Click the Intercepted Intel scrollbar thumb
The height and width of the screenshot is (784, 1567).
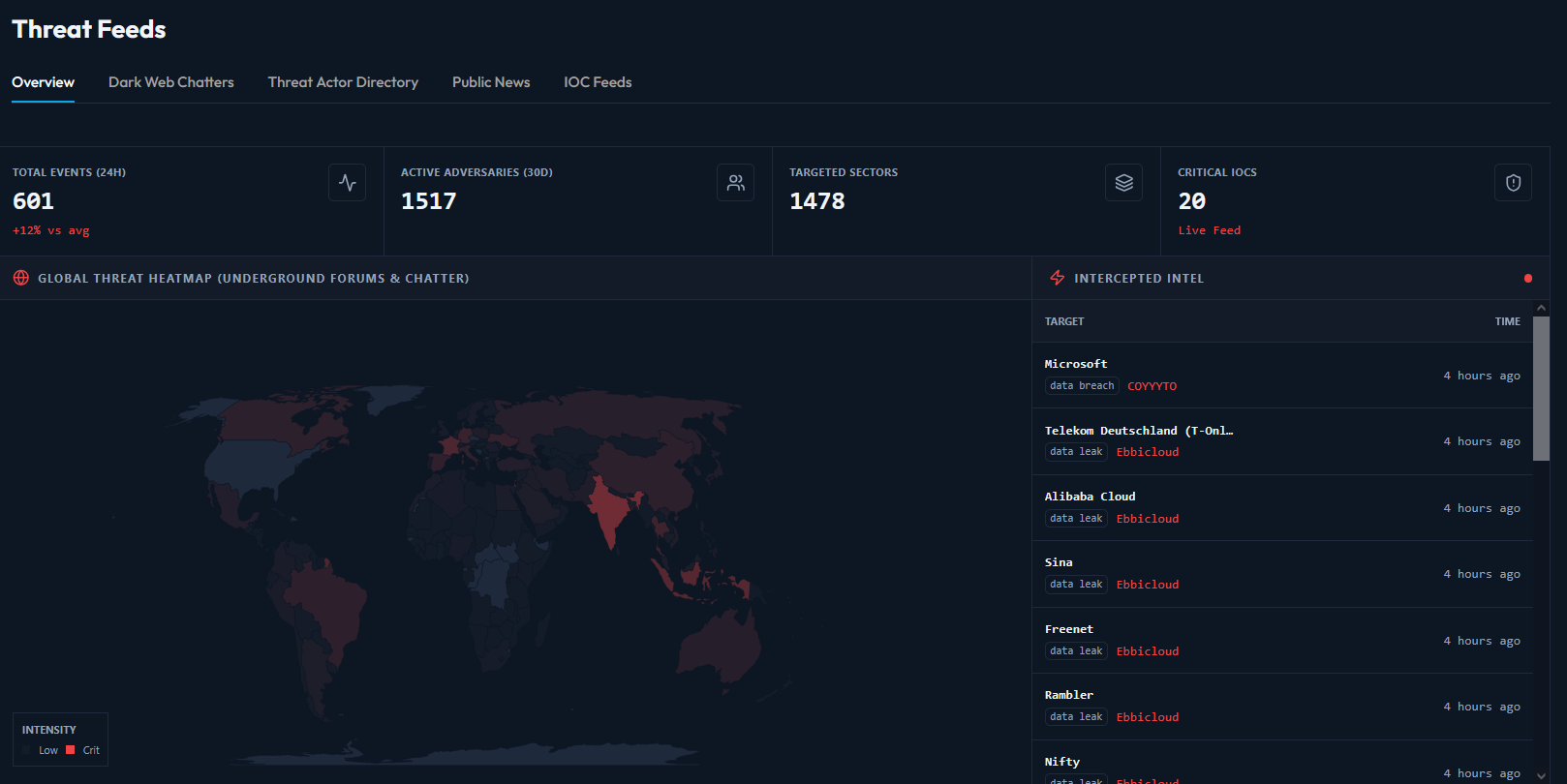pyautogui.click(x=1541, y=388)
